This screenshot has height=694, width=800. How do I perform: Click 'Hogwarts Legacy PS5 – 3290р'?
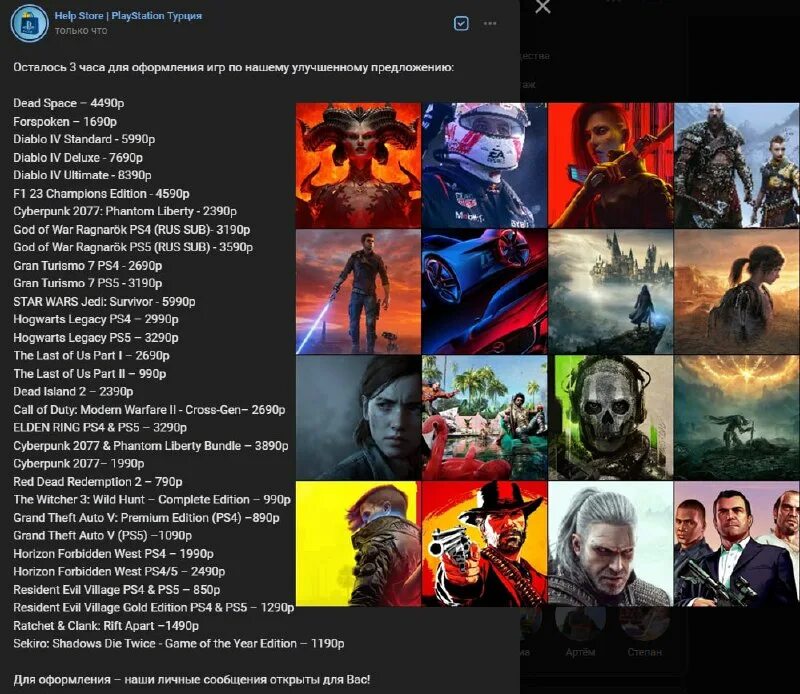(96, 338)
